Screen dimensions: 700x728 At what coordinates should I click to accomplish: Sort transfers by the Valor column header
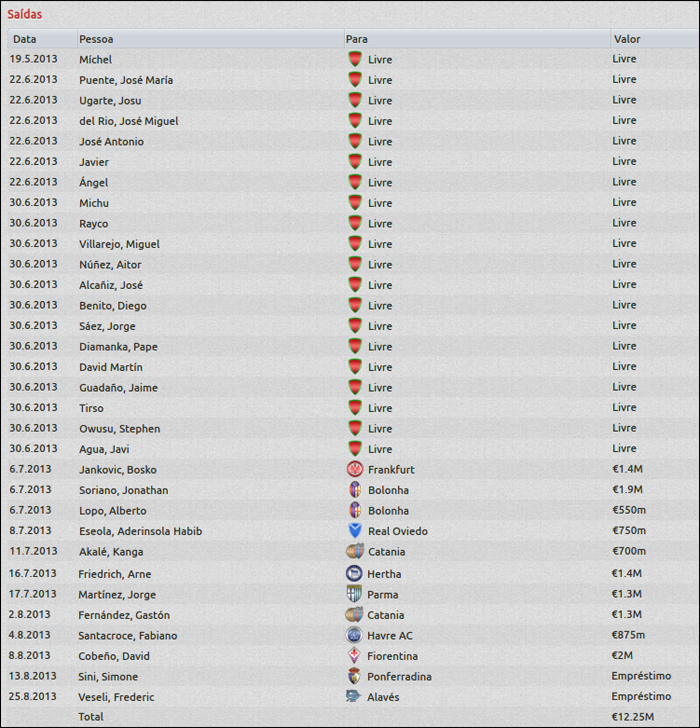point(627,39)
